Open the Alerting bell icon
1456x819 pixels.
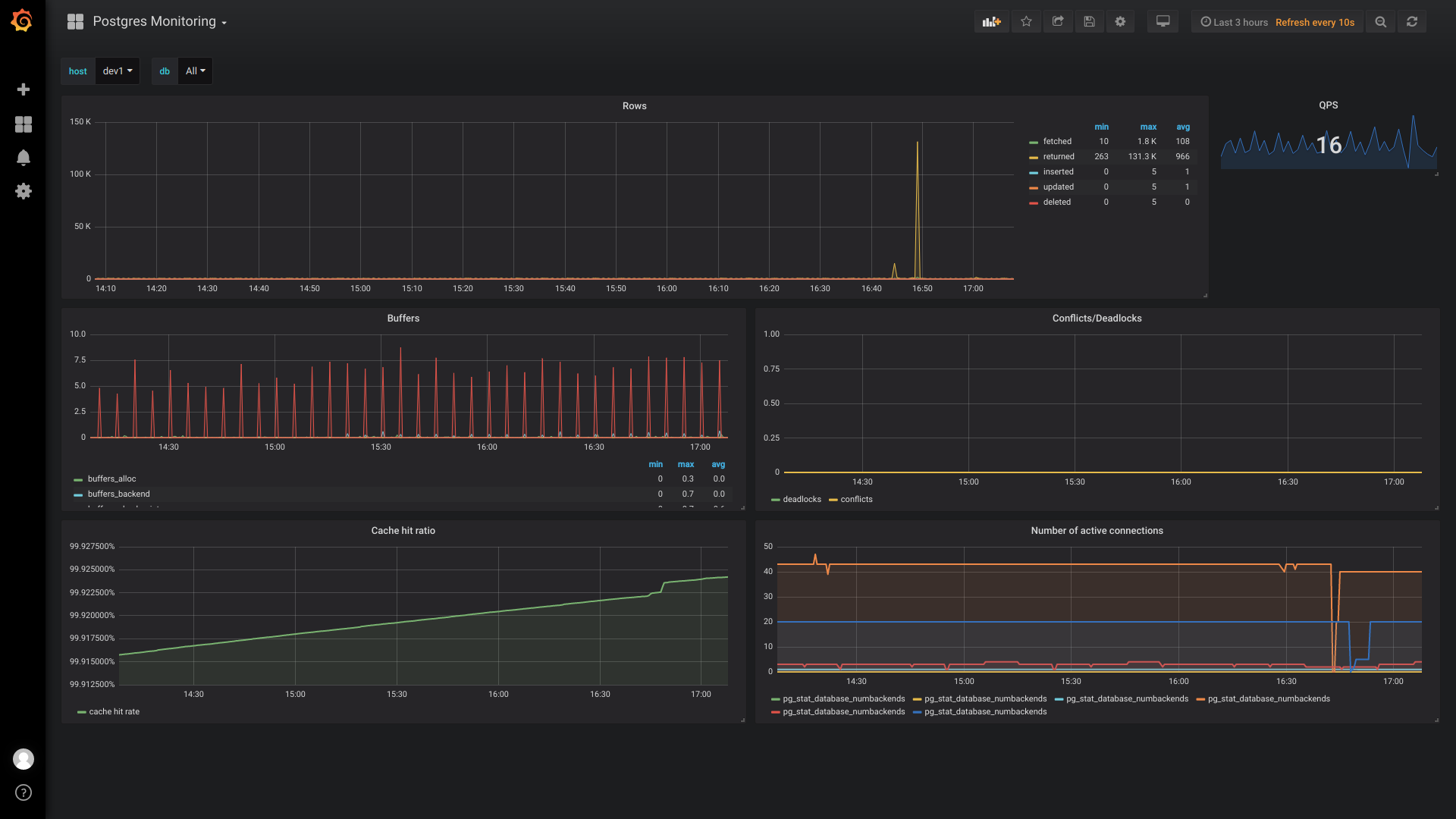point(24,158)
